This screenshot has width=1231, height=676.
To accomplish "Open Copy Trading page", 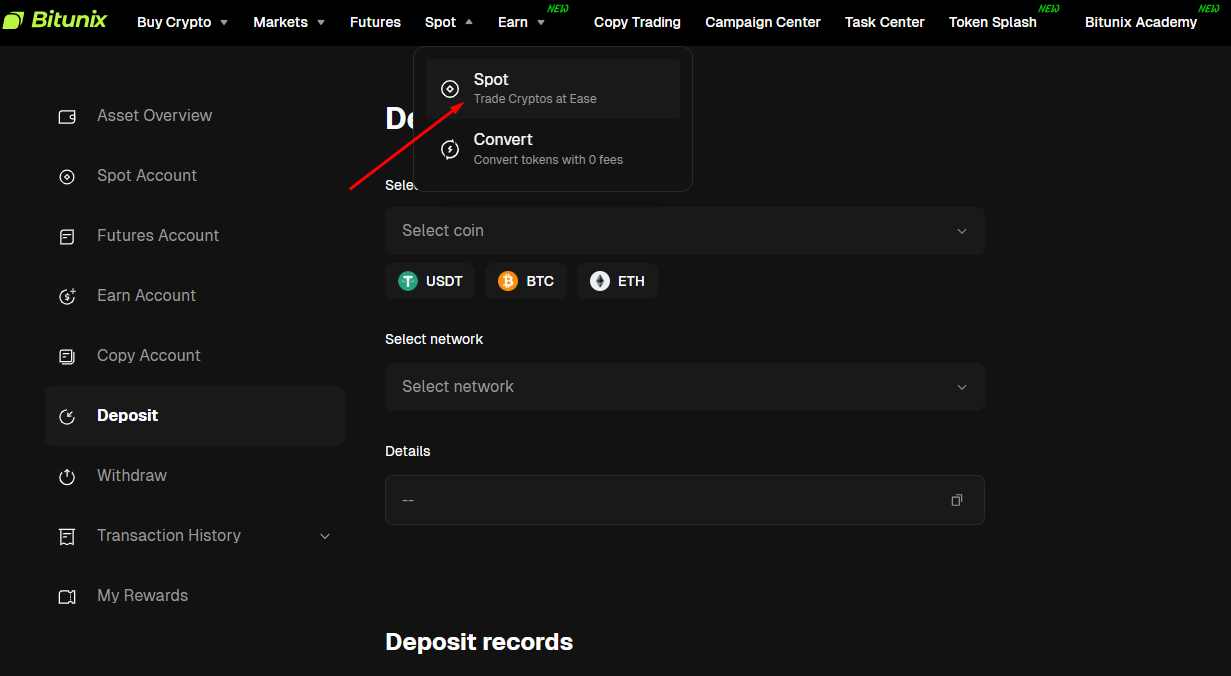I will [637, 22].
